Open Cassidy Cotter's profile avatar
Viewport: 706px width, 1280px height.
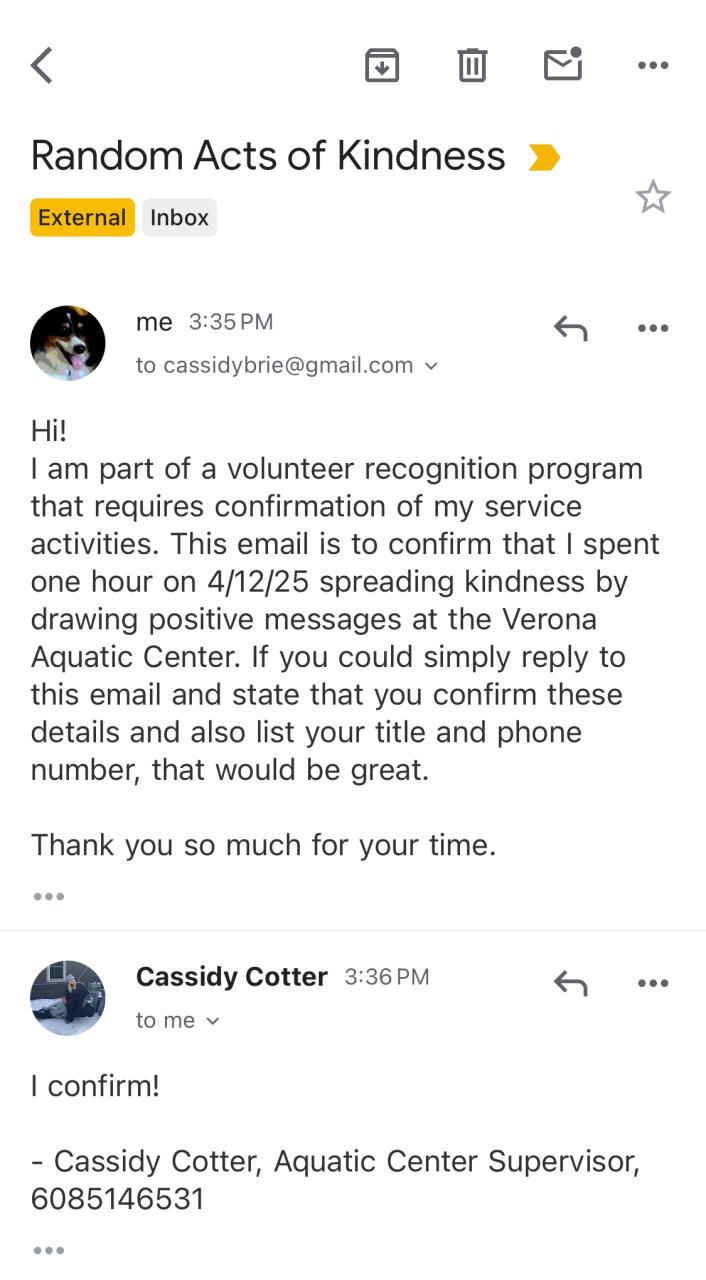pyautogui.click(x=68, y=998)
